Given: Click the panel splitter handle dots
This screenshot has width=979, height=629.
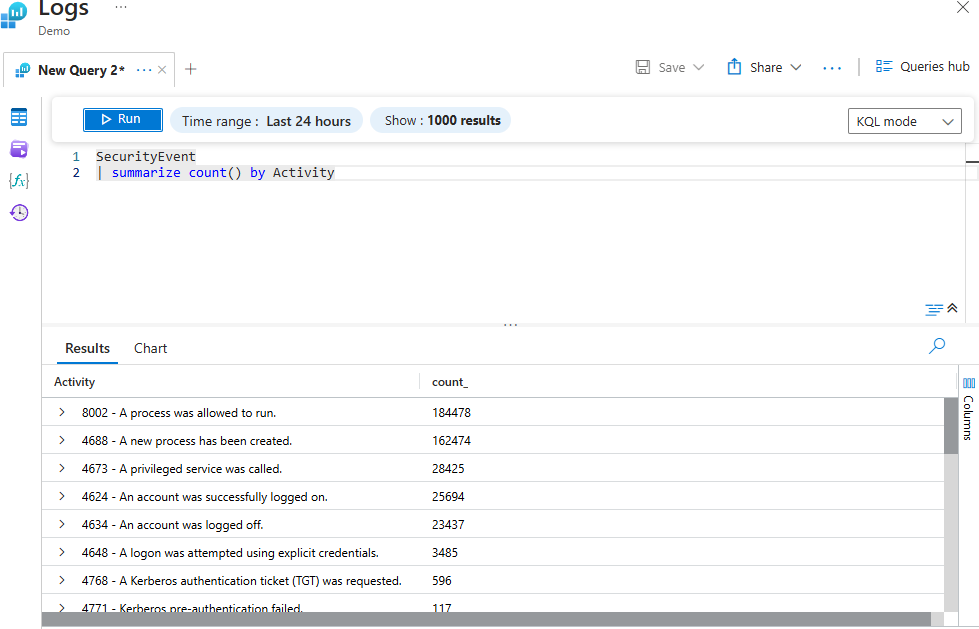Looking at the screenshot, I should (x=510, y=325).
